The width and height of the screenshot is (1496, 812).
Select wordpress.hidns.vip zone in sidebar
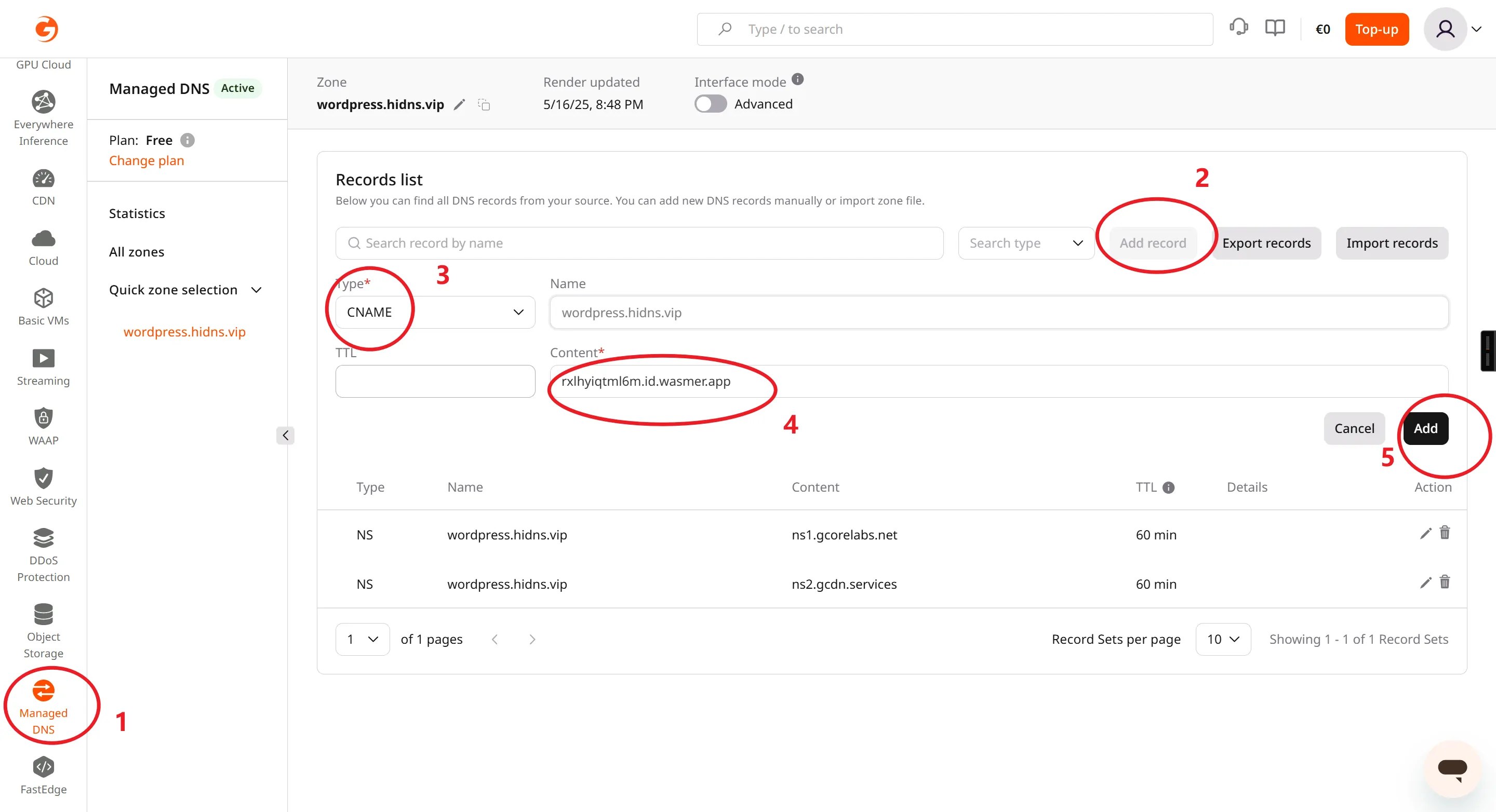click(185, 332)
